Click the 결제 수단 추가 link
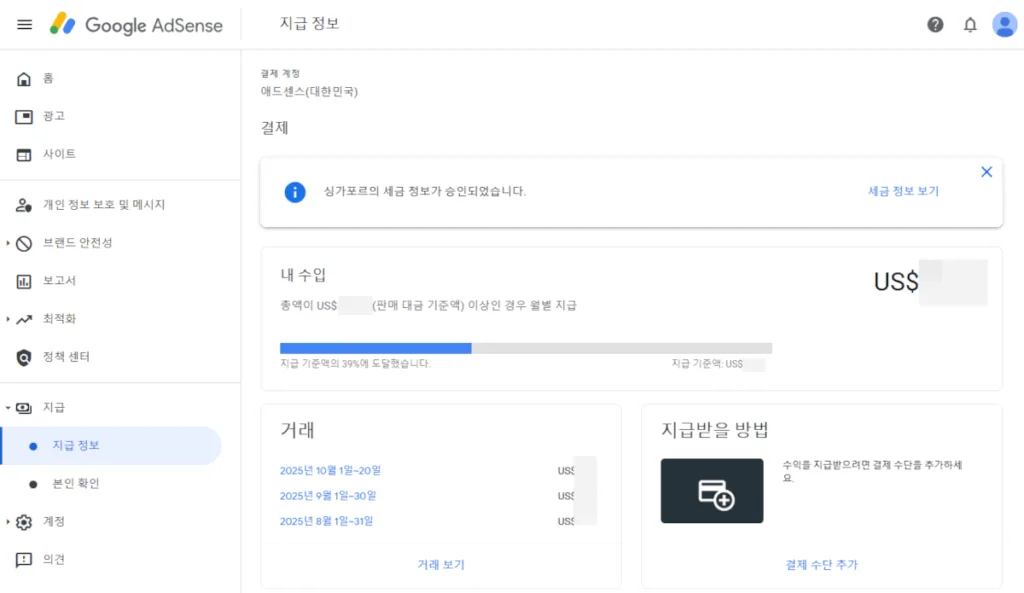The image size is (1024, 593). pyautogui.click(x=821, y=564)
